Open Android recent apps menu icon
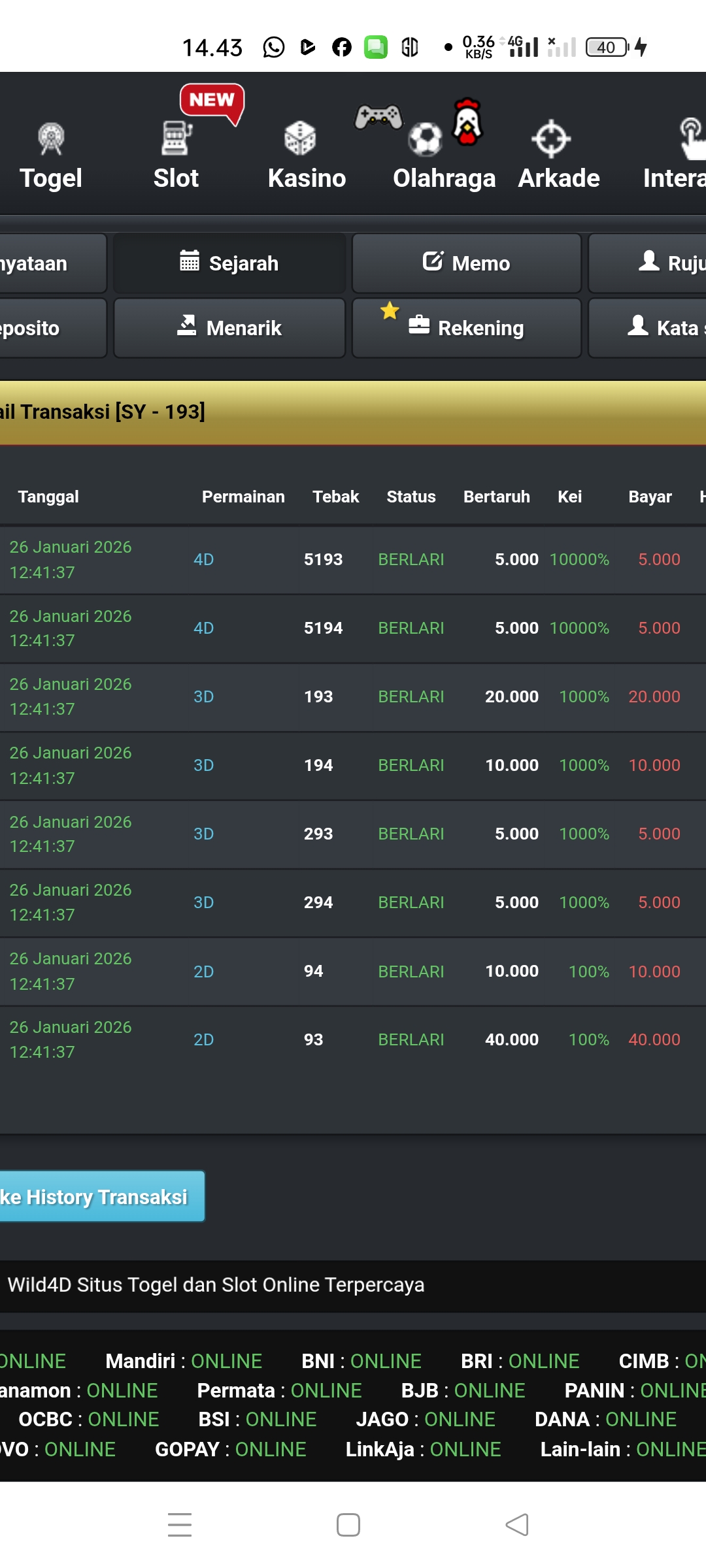Image resolution: width=706 pixels, height=1568 pixels. coord(180,1525)
